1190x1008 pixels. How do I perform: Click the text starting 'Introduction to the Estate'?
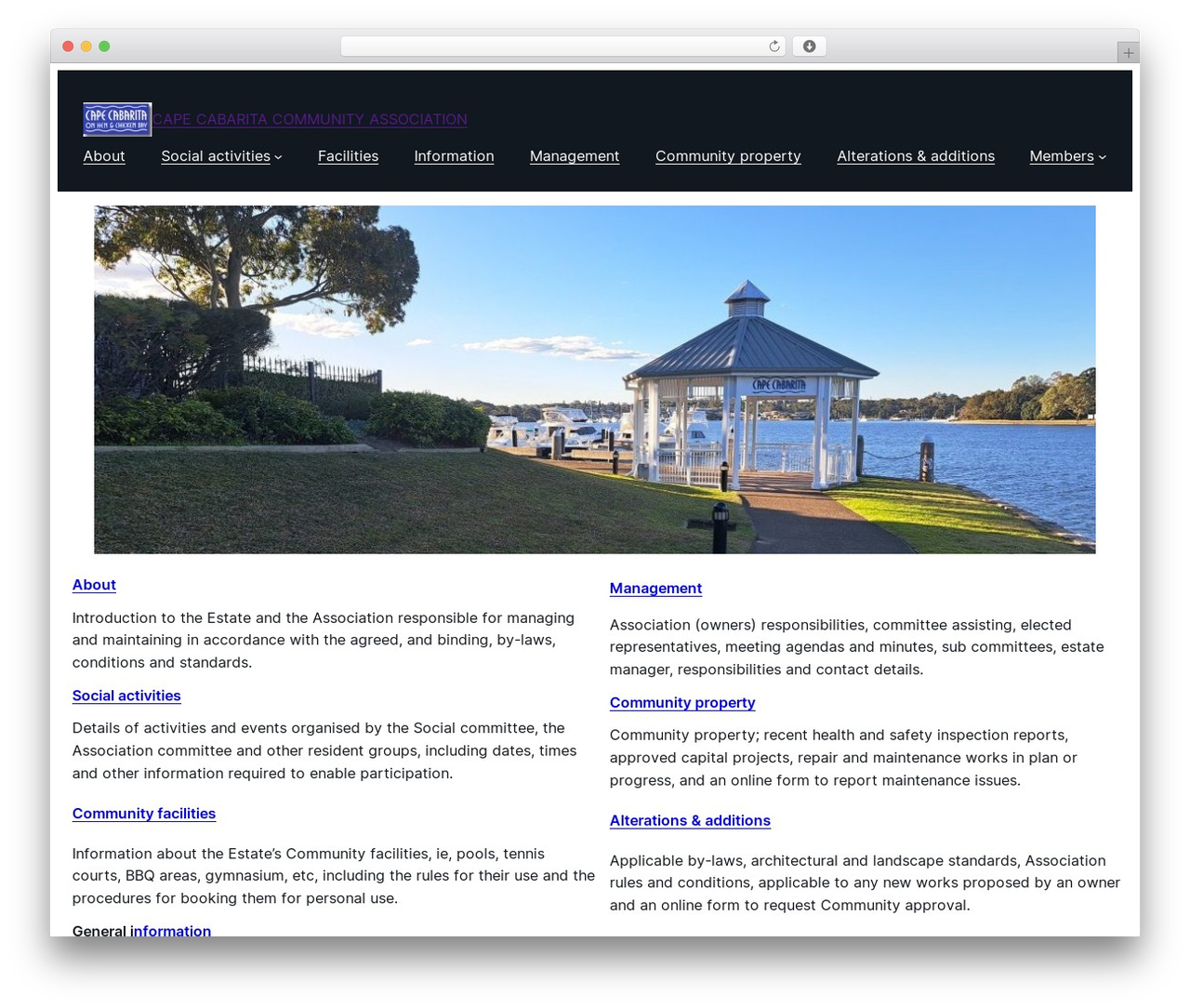[x=324, y=640]
